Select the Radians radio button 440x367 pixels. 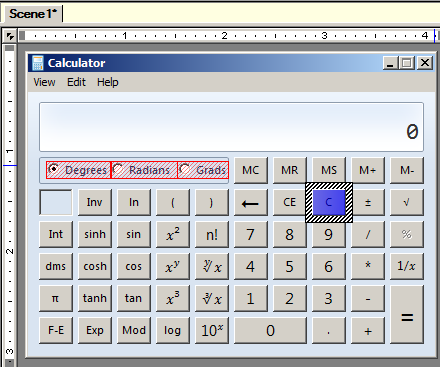(144, 170)
